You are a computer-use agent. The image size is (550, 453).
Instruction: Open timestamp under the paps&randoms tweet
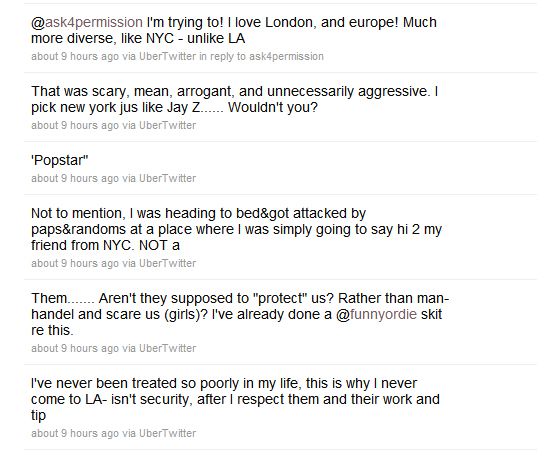(x=75, y=263)
